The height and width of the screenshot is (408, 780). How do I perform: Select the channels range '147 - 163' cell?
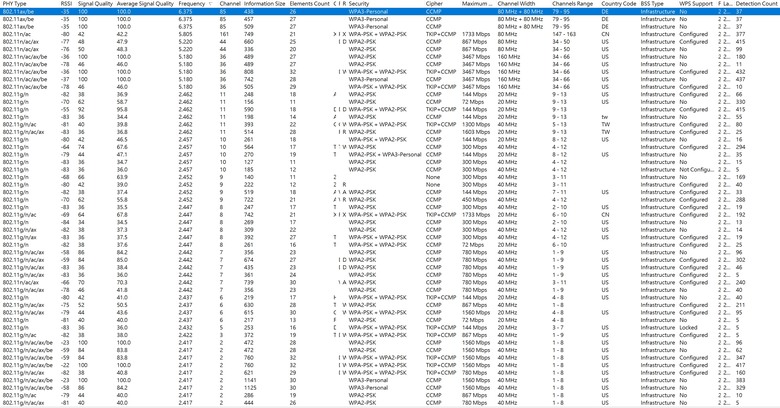click(563, 34)
